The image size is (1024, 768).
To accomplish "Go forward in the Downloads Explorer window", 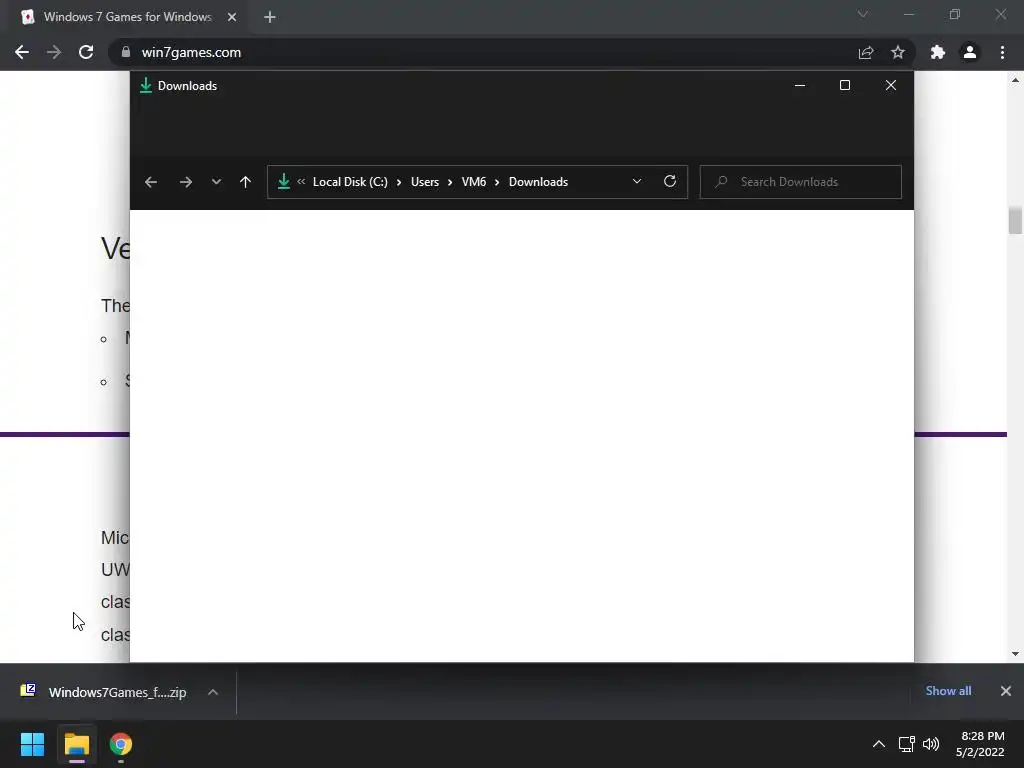I will [x=185, y=182].
